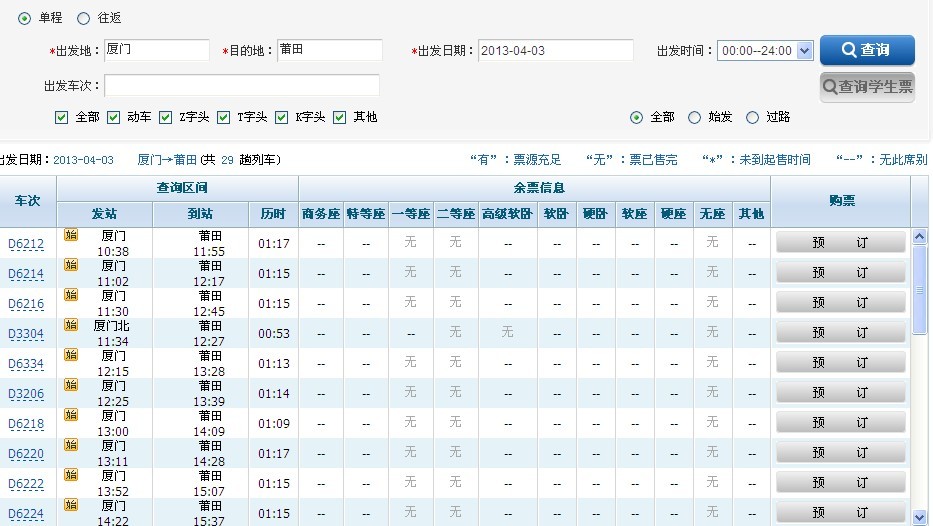Open the 出发日期 date picker field

click(555, 50)
